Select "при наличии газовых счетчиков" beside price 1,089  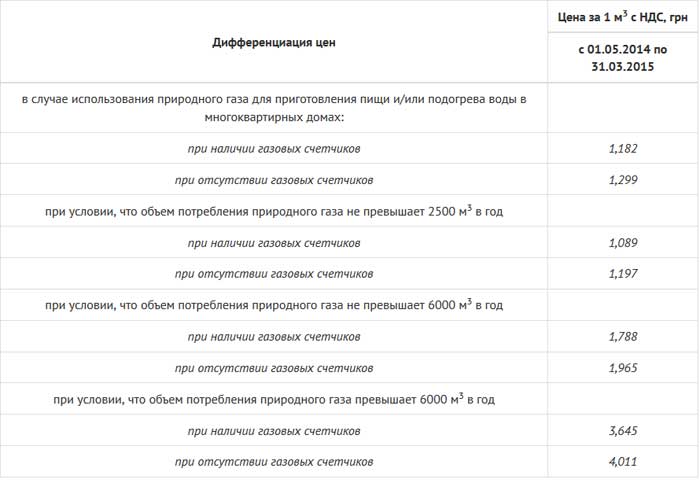pyautogui.click(x=274, y=243)
